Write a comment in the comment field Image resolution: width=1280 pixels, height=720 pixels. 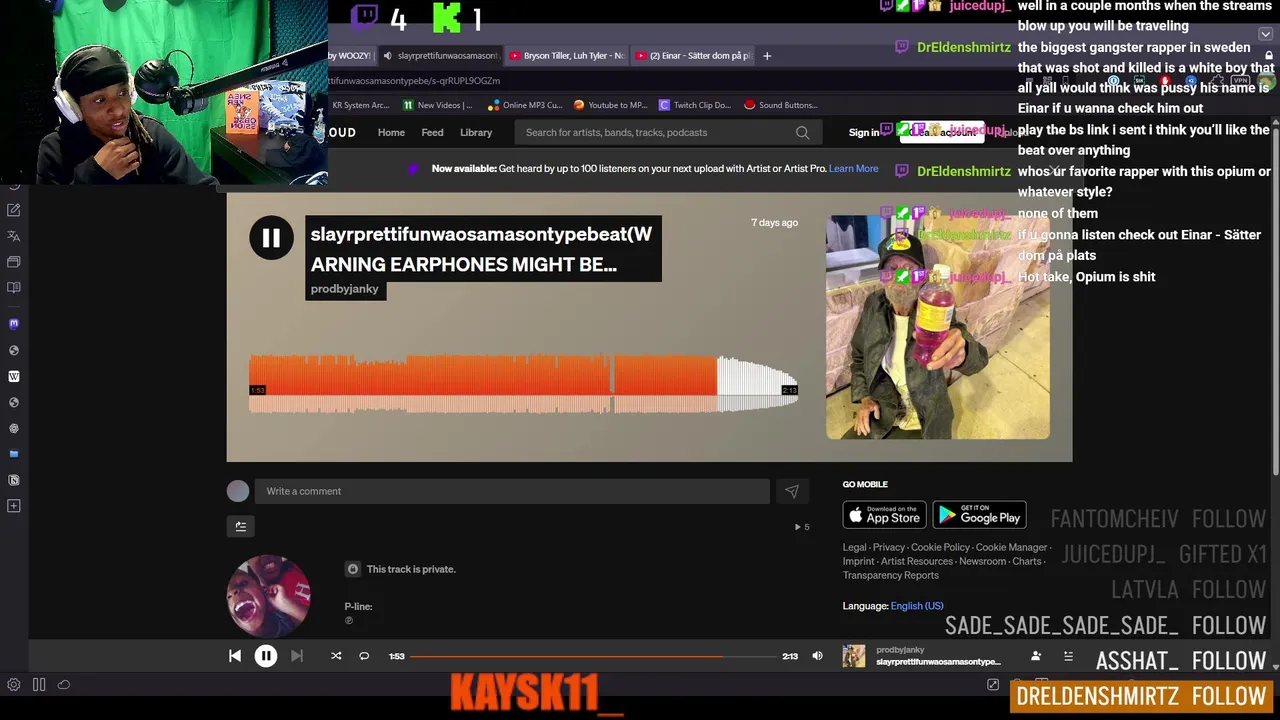click(512, 491)
